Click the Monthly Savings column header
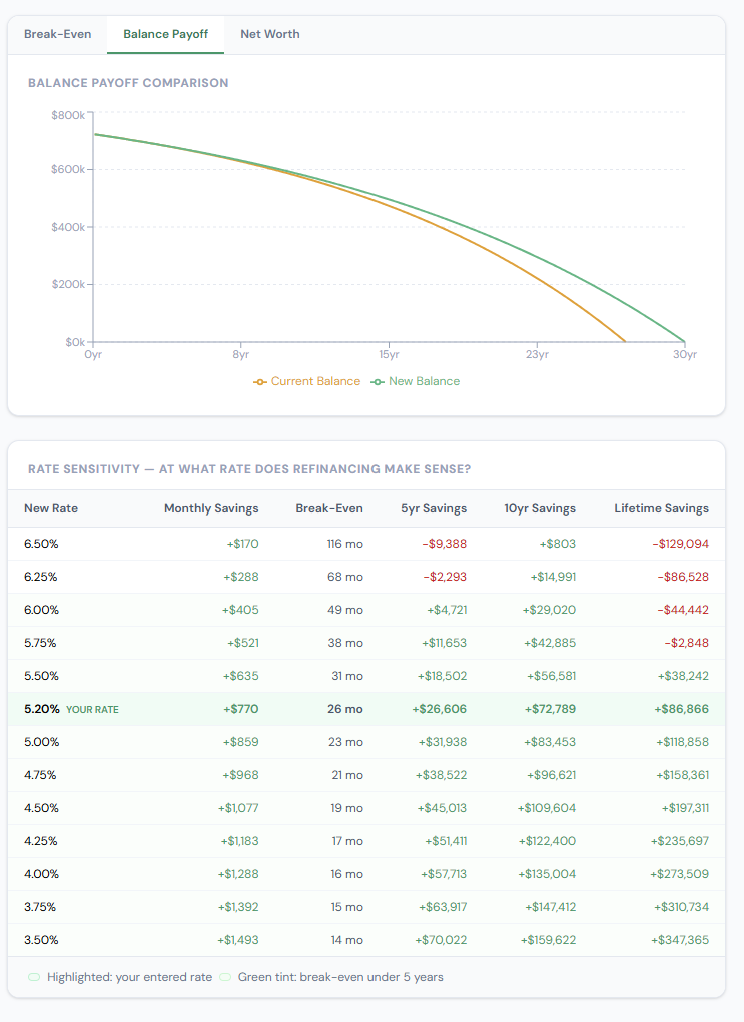 coord(211,508)
